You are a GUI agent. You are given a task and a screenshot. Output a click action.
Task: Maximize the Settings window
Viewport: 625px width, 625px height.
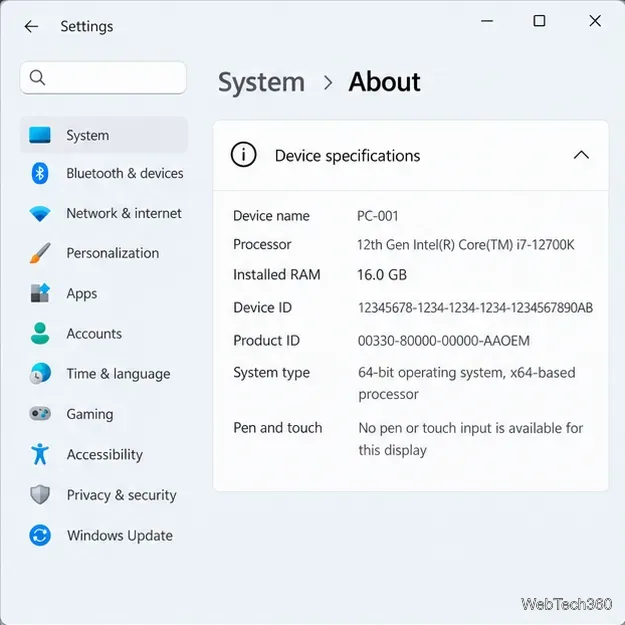539,21
